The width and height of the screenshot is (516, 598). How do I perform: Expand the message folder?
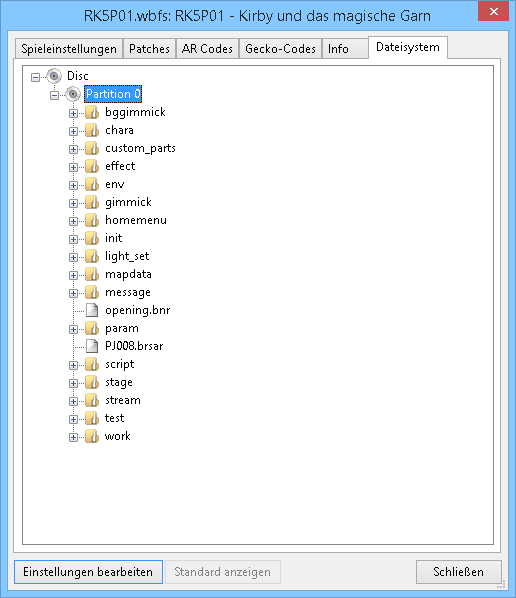click(73, 293)
